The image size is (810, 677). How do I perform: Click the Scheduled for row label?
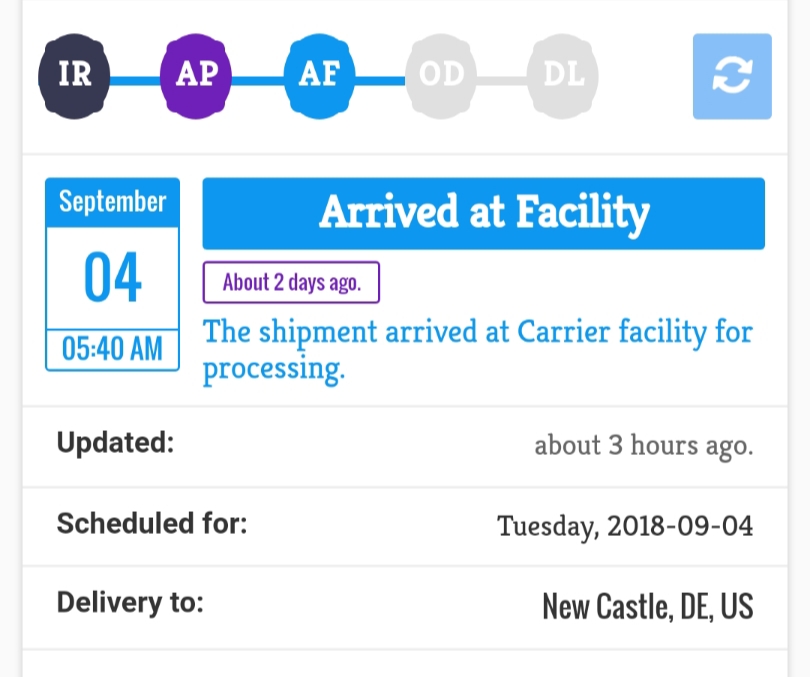pyautogui.click(x=152, y=523)
